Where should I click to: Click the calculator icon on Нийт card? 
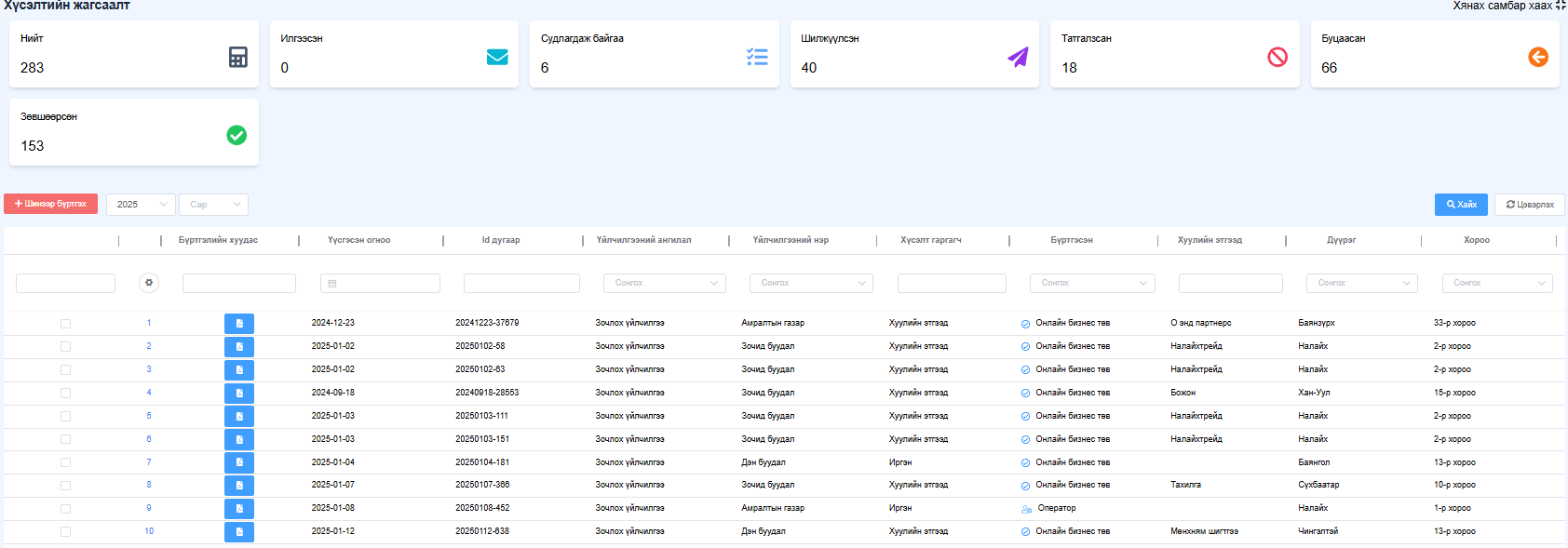[238, 57]
